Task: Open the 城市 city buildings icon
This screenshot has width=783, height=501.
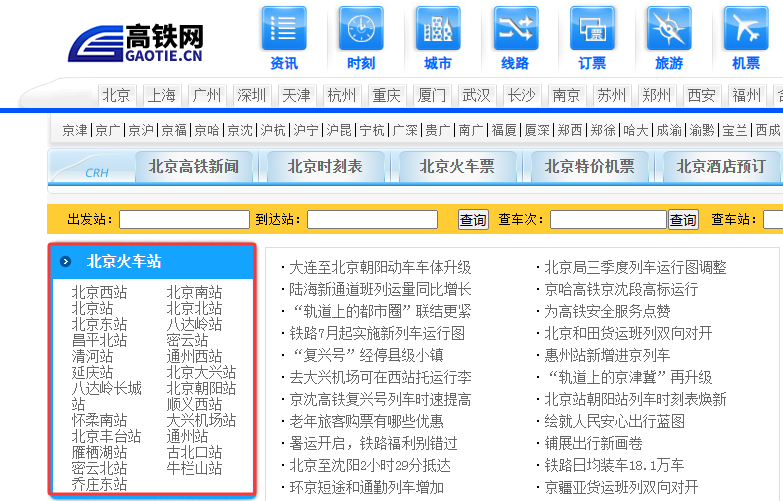Action: tap(438, 29)
